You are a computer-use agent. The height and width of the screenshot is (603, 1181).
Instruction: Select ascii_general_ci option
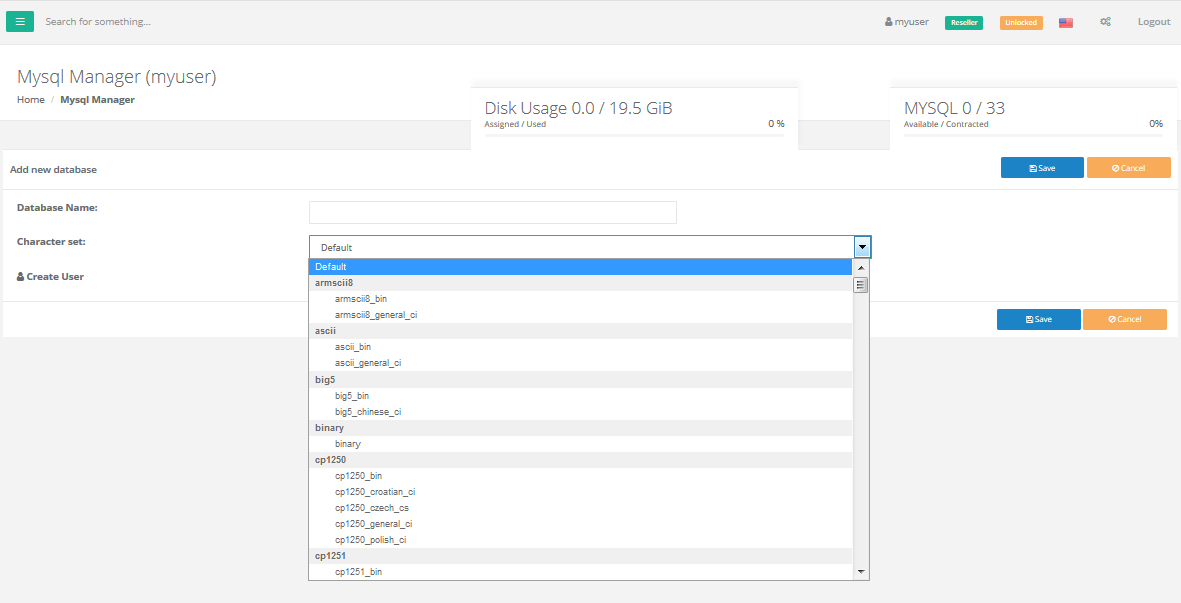tap(581, 363)
